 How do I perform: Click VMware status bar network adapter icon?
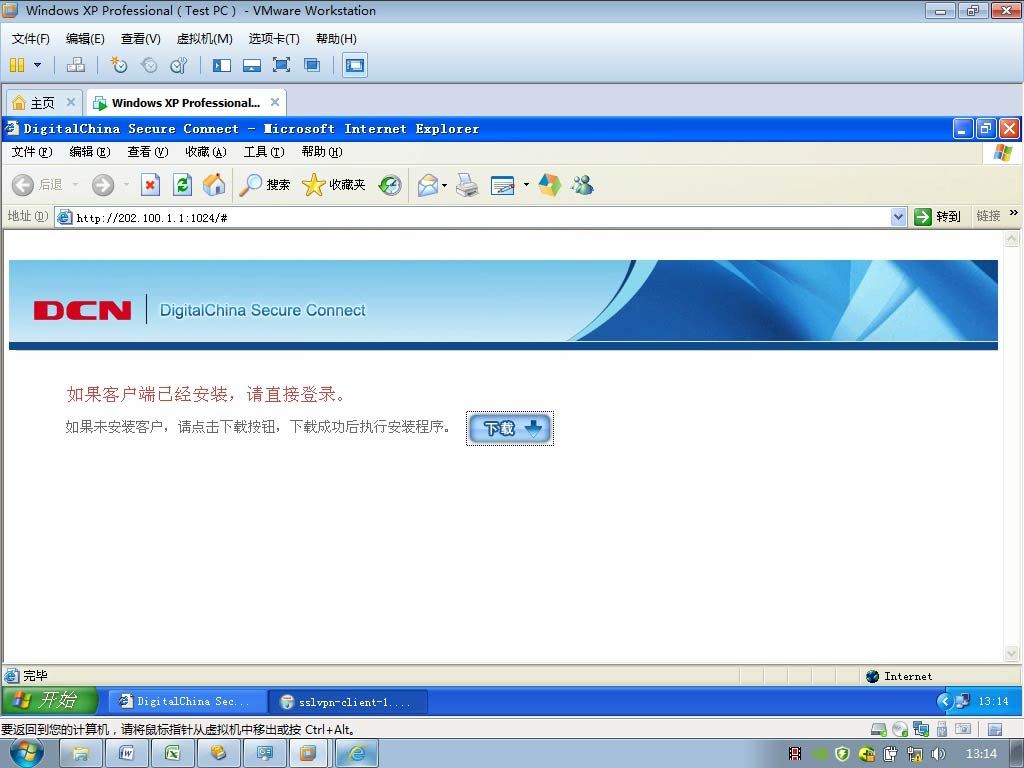click(x=921, y=729)
